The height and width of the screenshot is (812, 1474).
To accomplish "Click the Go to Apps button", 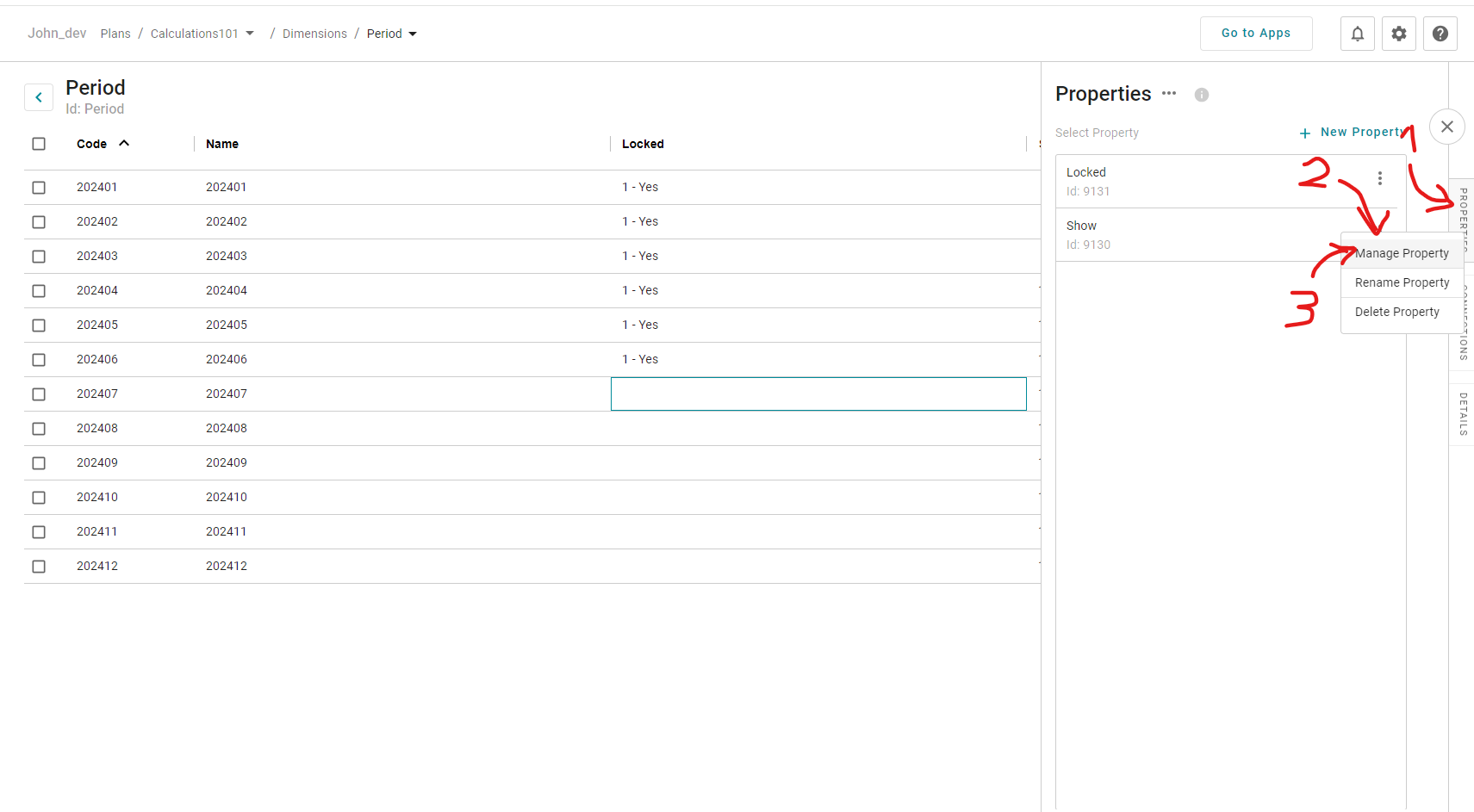I will pos(1255,34).
